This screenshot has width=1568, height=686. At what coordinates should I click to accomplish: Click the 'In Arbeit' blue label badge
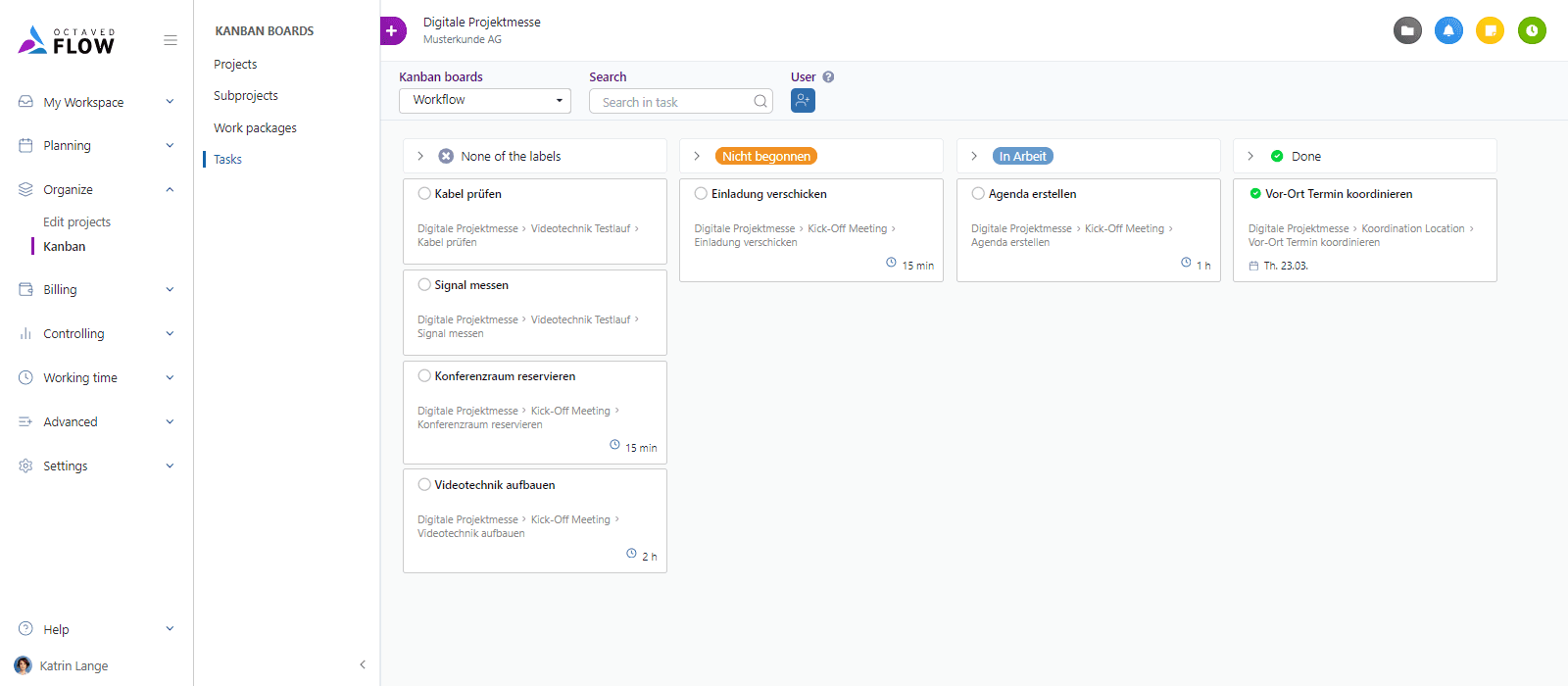[x=1022, y=157]
